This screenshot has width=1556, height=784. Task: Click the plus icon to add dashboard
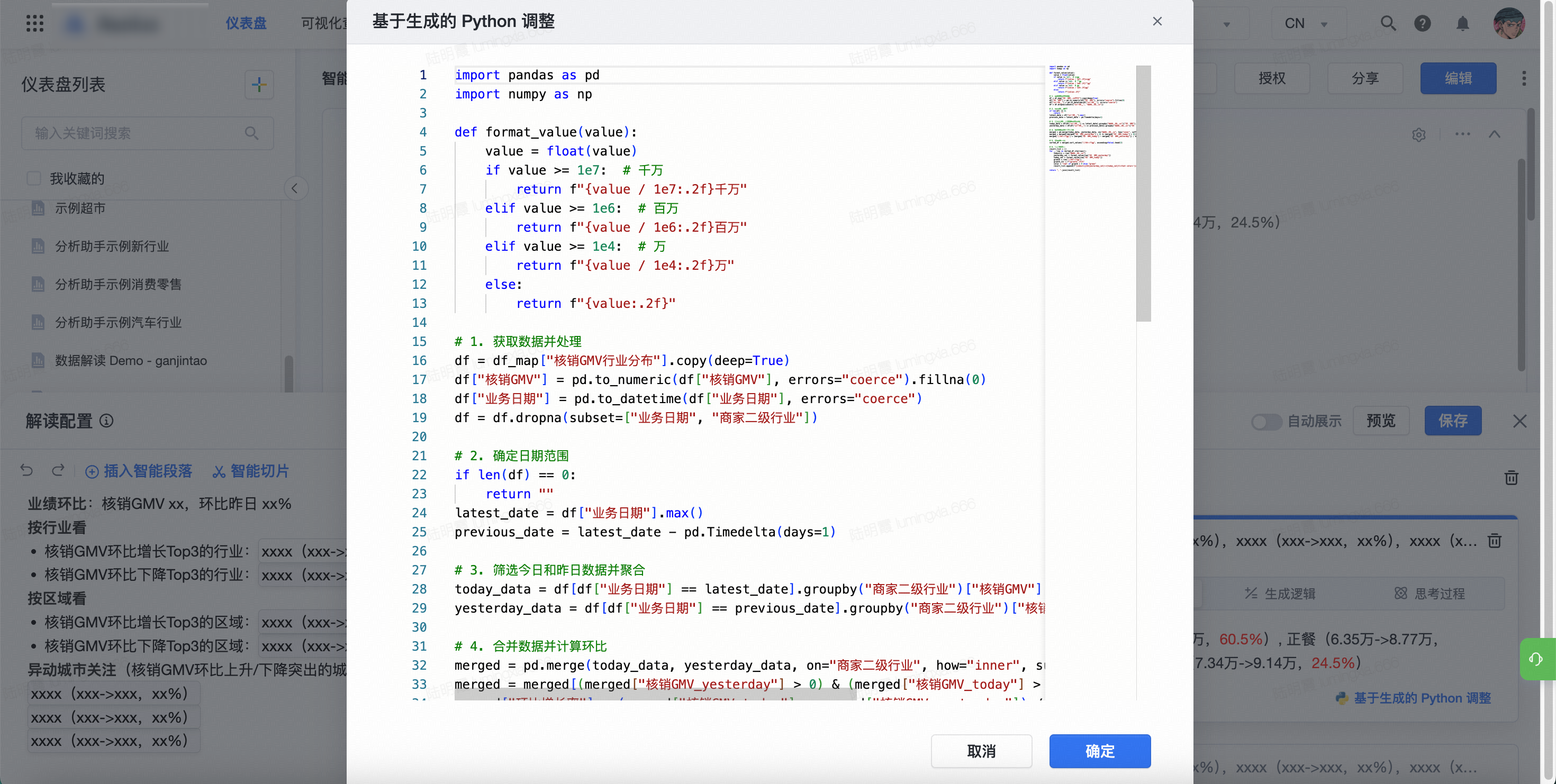pos(259,85)
